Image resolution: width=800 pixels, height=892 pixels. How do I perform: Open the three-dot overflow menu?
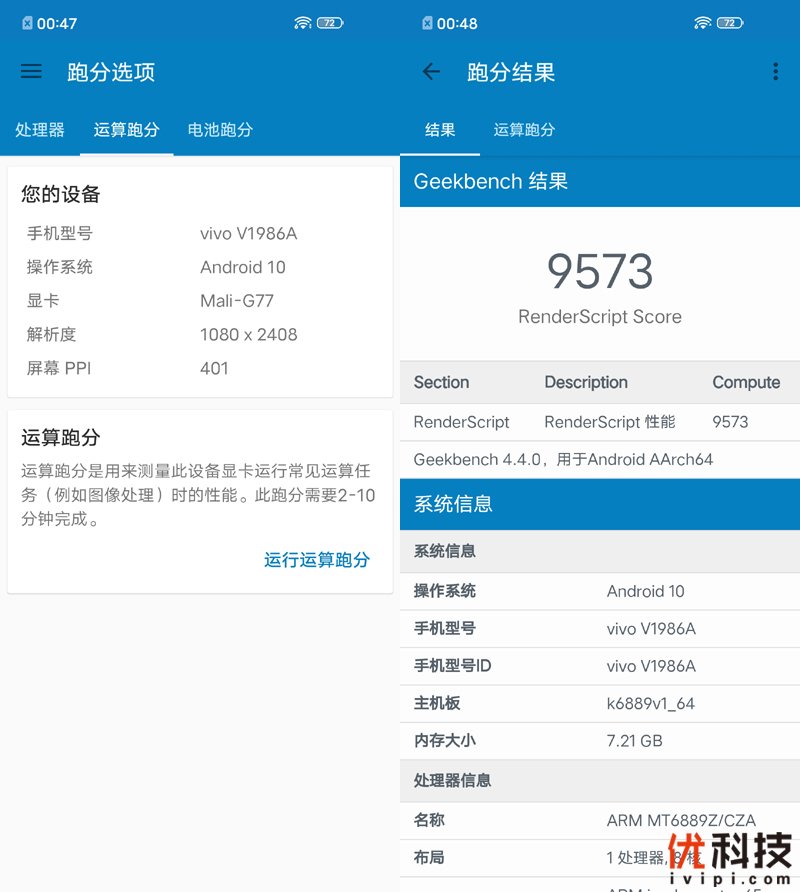pos(775,71)
